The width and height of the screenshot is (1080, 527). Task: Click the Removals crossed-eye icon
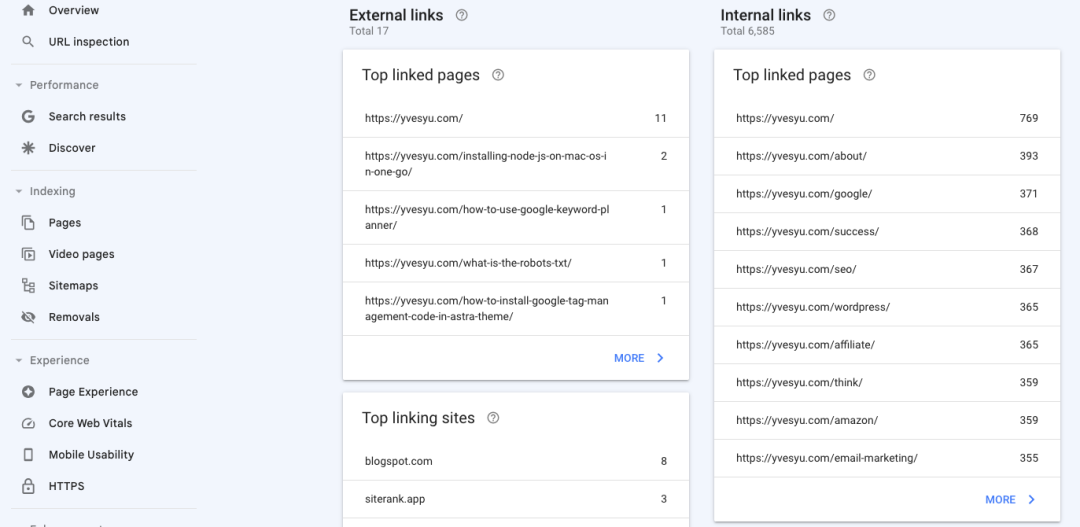(28, 317)
